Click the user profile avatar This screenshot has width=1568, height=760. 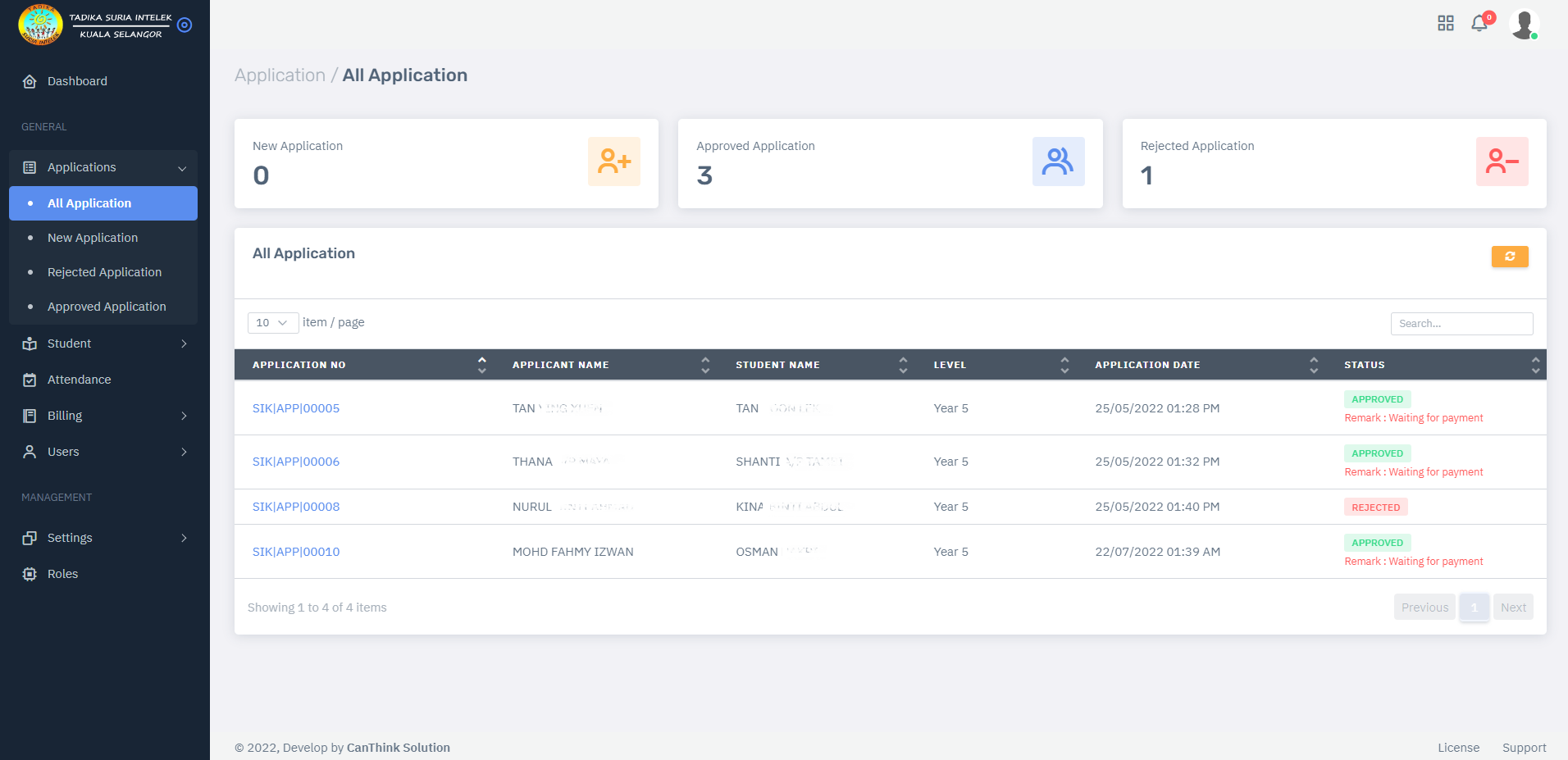[x=1523, y=24]
